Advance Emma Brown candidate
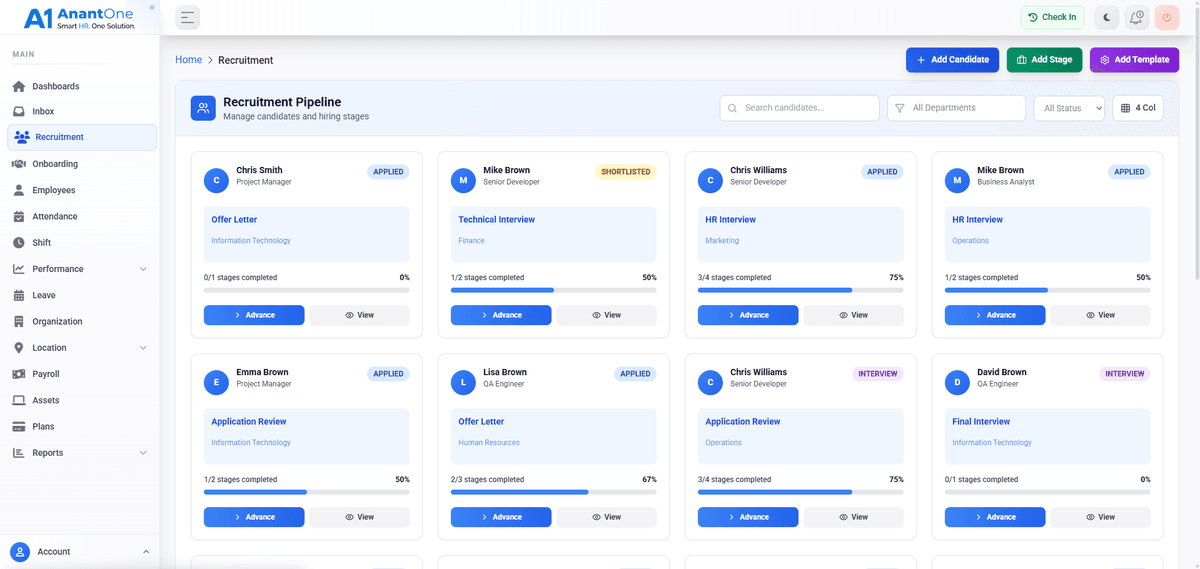Screen dimensions: 1200x569 (x=254, y=517)
